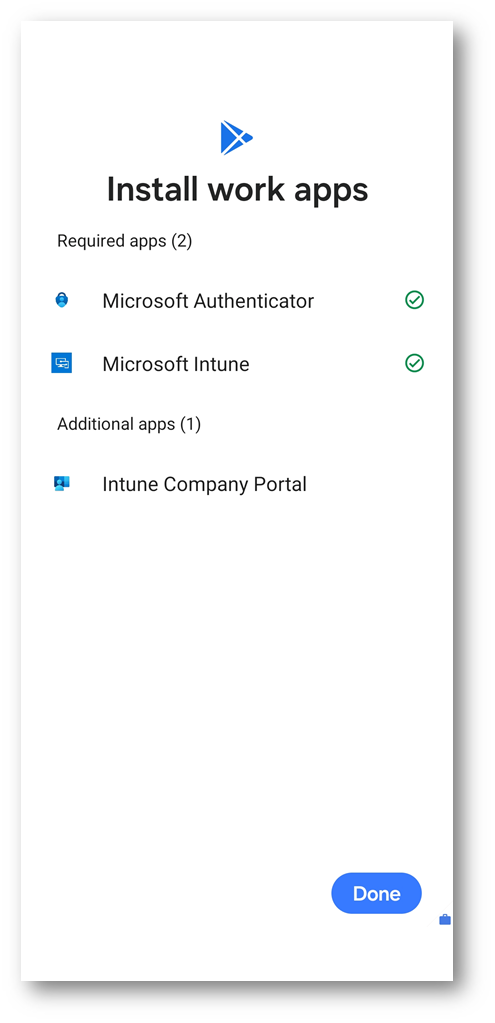Click the Microsoft Authenticator app icon

point(61,300)
